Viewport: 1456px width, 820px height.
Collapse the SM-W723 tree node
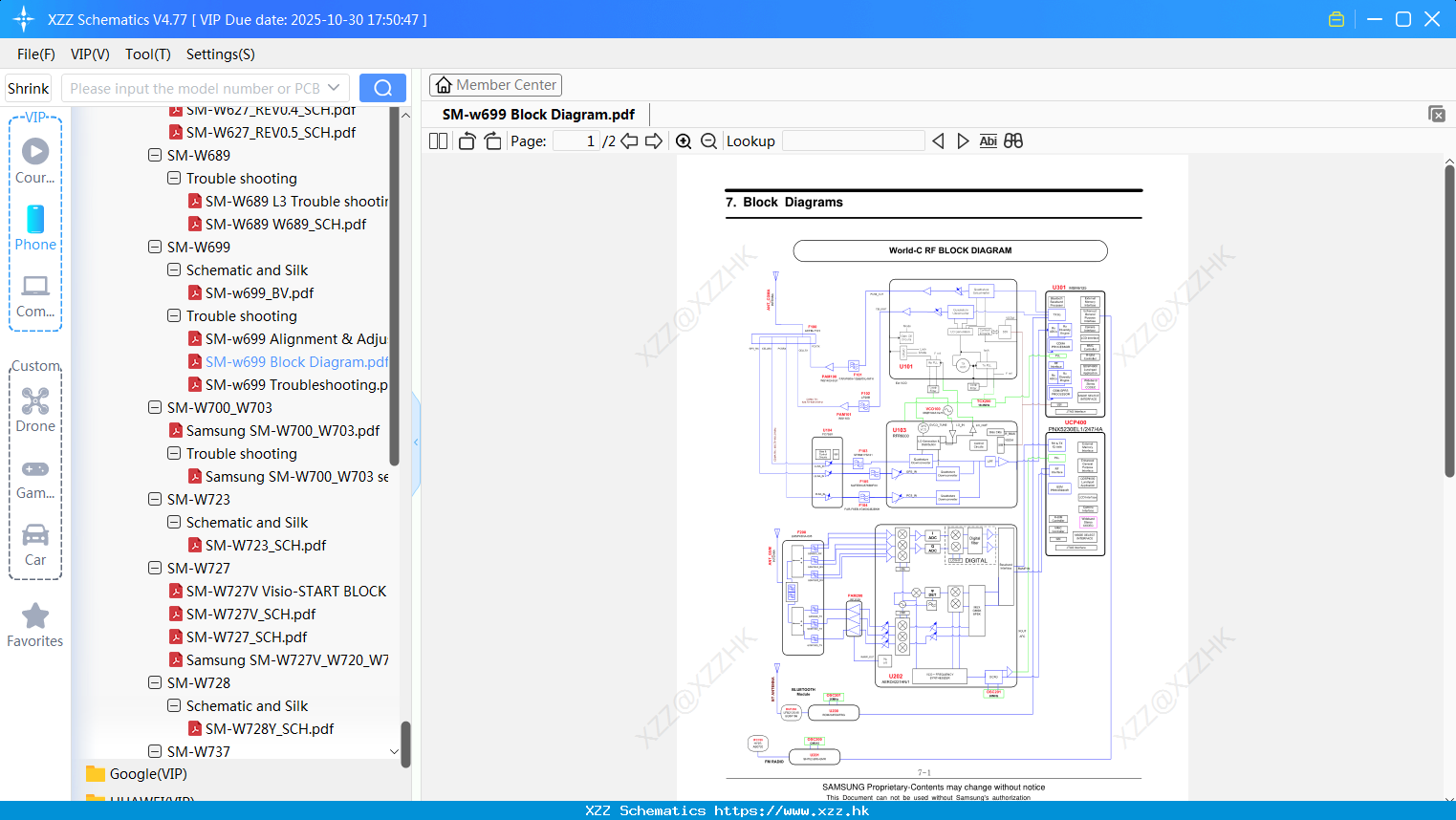(x=155, y=499)
